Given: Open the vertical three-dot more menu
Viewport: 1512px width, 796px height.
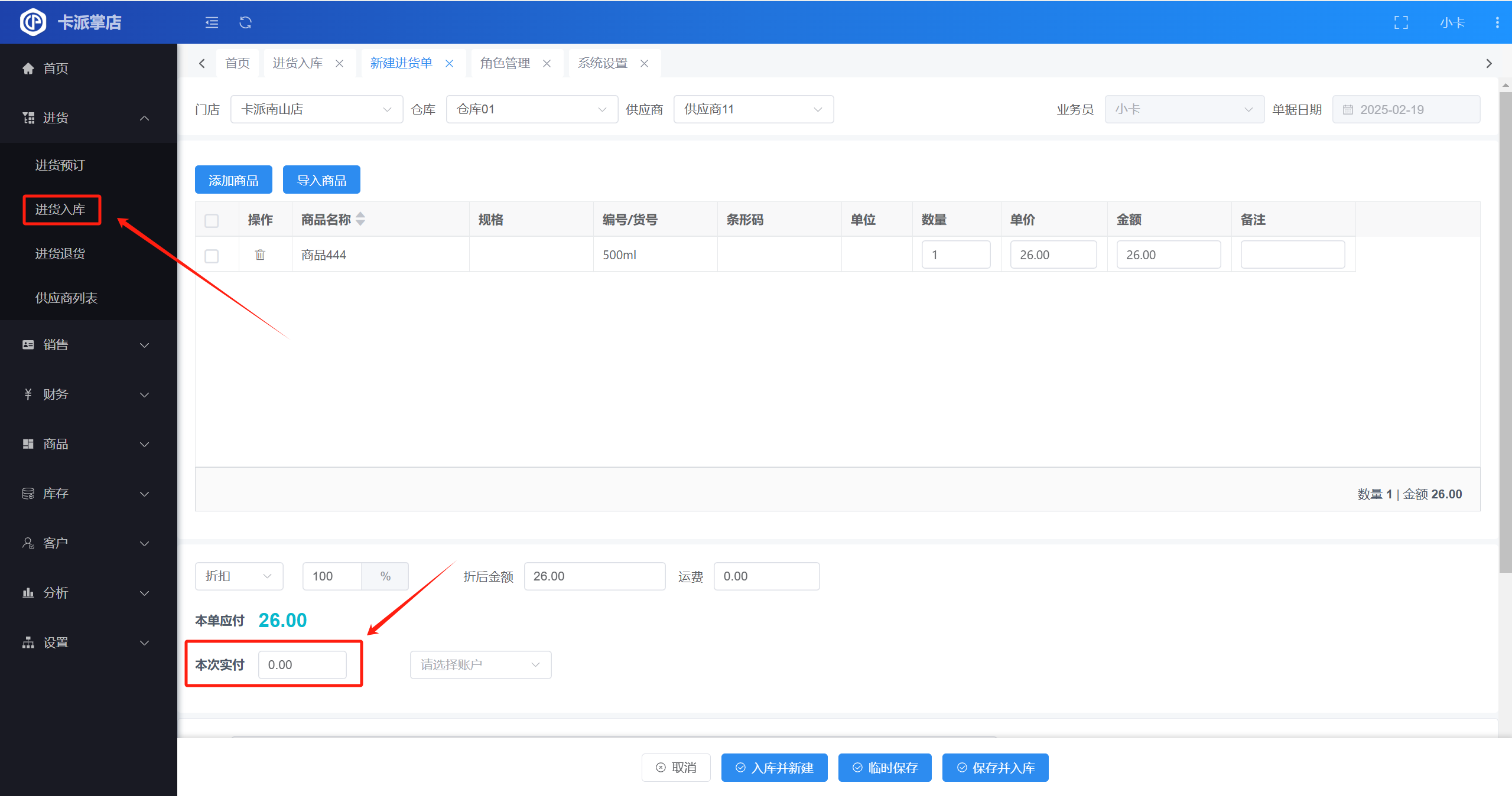Looking at the screenshot, I should tap(1497, 22).
